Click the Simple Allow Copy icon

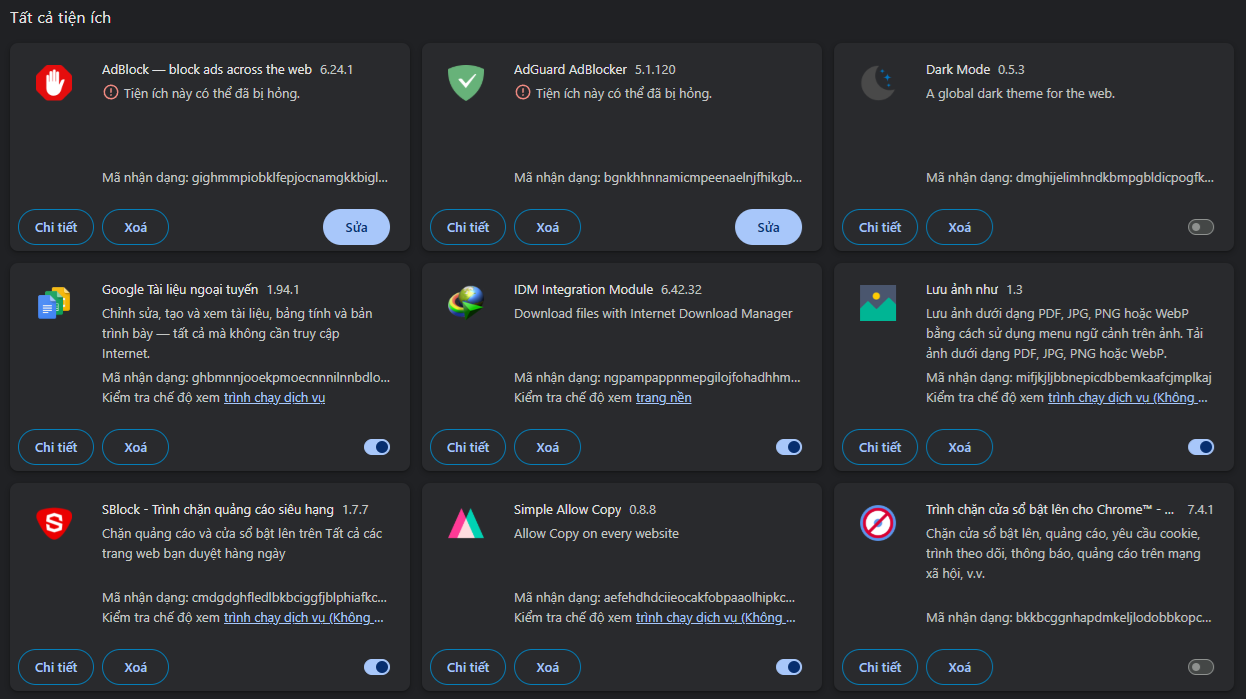coord(466,523)
